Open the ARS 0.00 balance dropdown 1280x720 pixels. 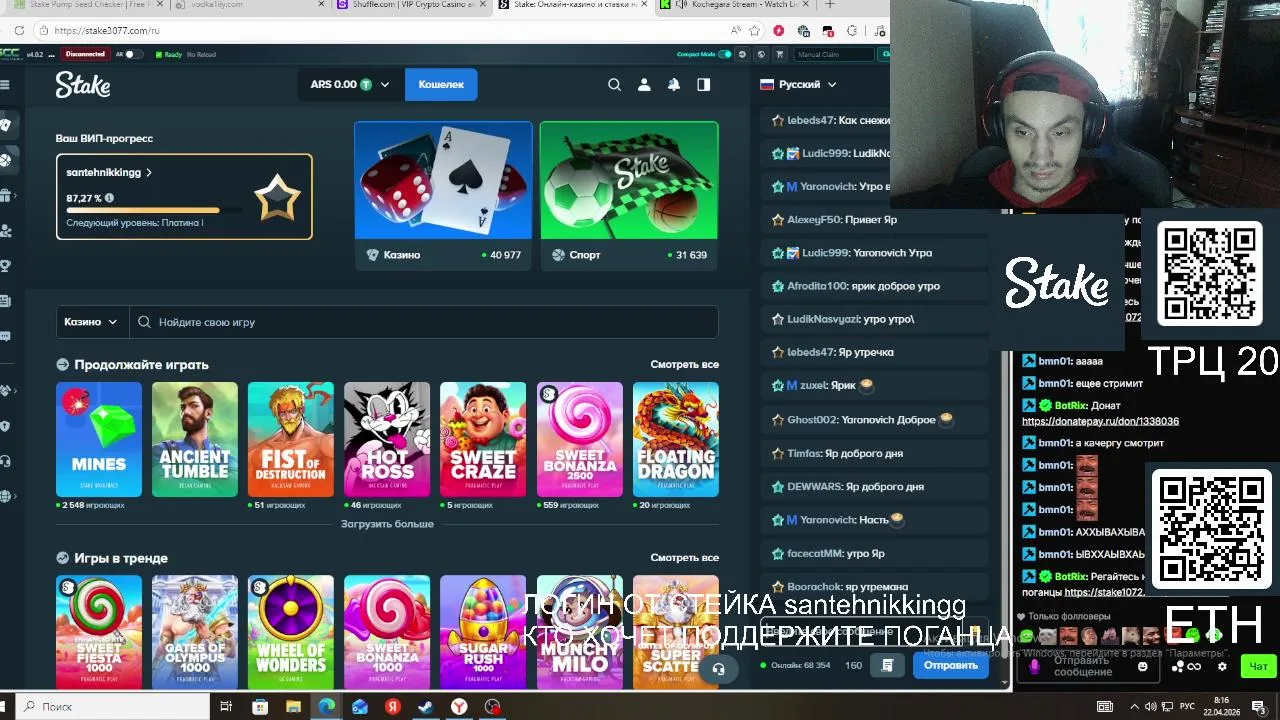point(350,85)
